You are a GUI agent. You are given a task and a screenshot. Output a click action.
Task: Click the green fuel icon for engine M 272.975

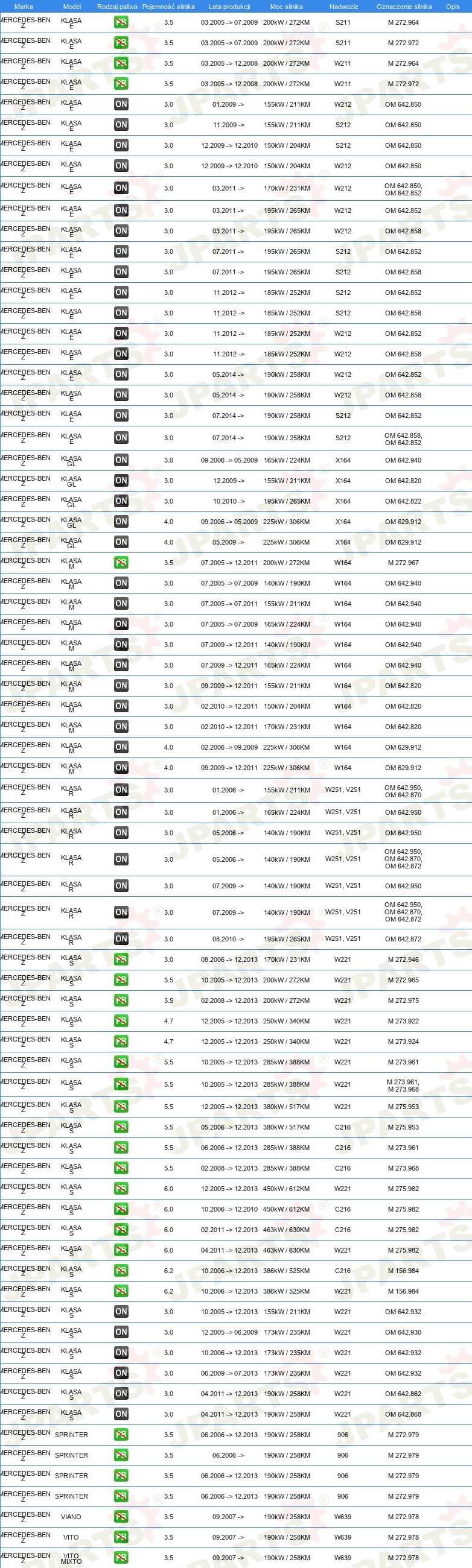pos(121,1000)
